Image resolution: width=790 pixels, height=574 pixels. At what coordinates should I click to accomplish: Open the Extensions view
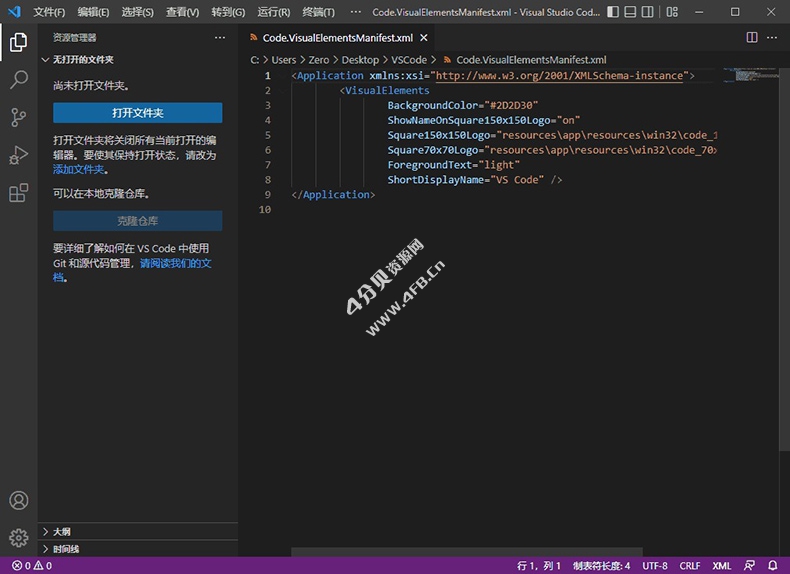(19, 193)
